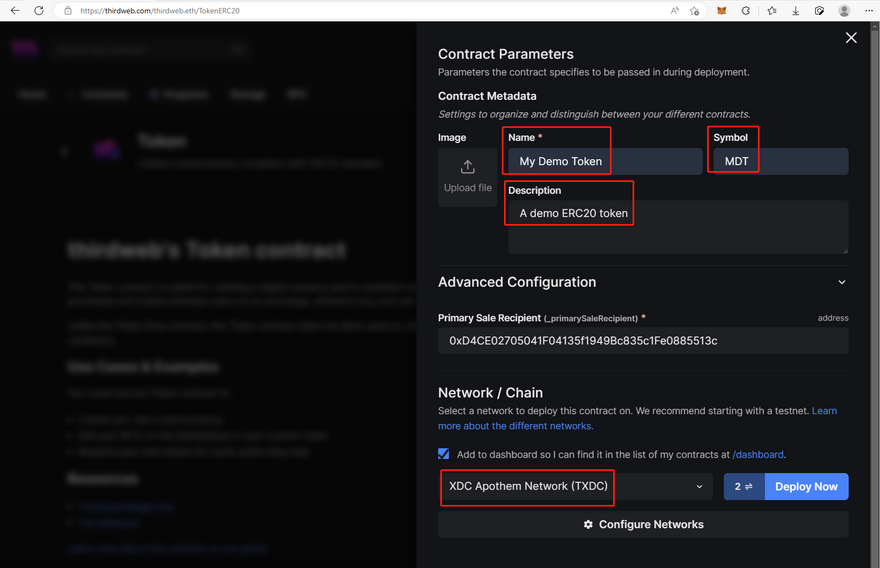Close the Contract Parameters panel
The width and height of the screenshot is (880, 568).
tap(851, 38)
